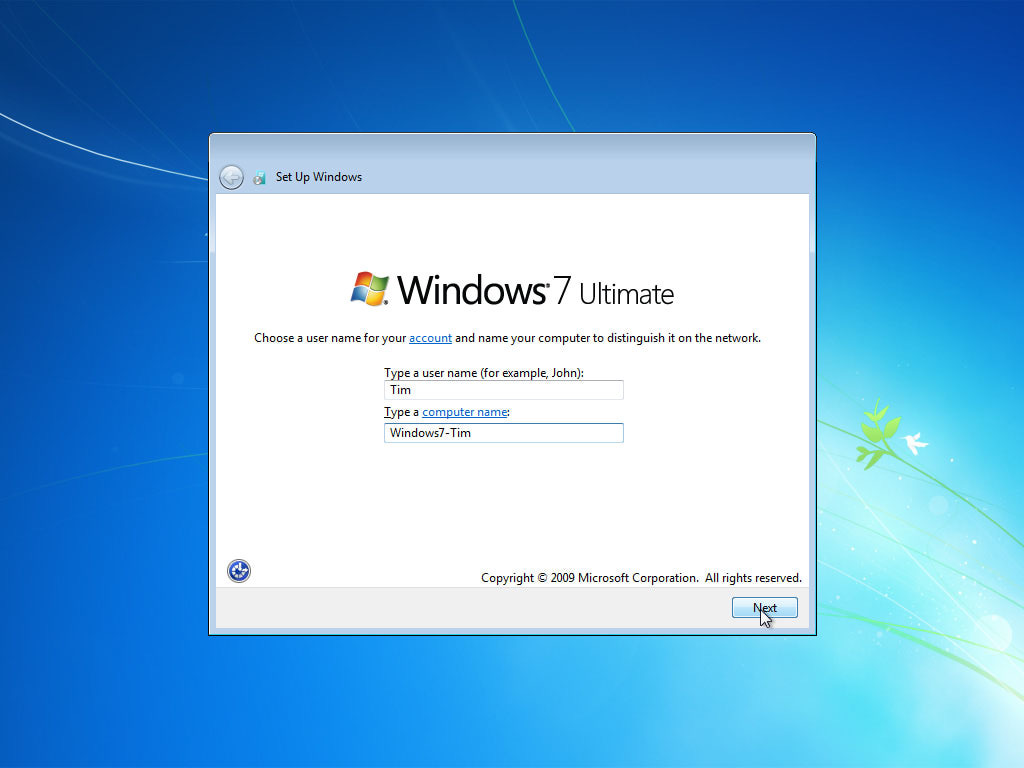Click the wizard icon beside Set Up Windows
This screenshot has height=768, width=1024.
click(x=259, y=176)
